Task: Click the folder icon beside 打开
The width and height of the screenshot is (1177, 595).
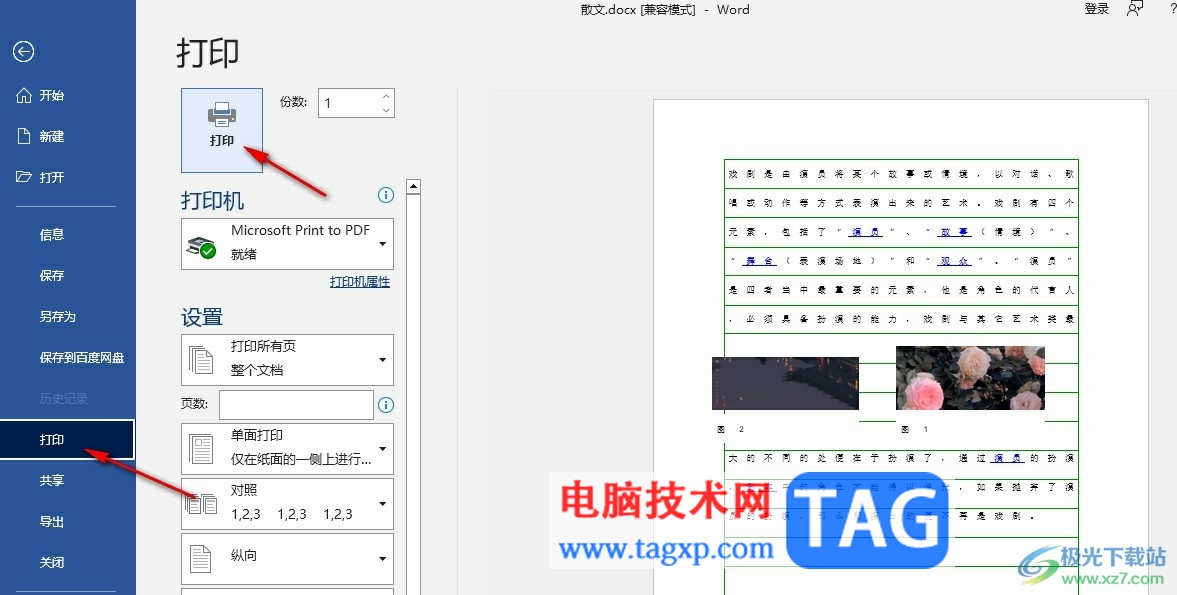Action: point(24,177)
